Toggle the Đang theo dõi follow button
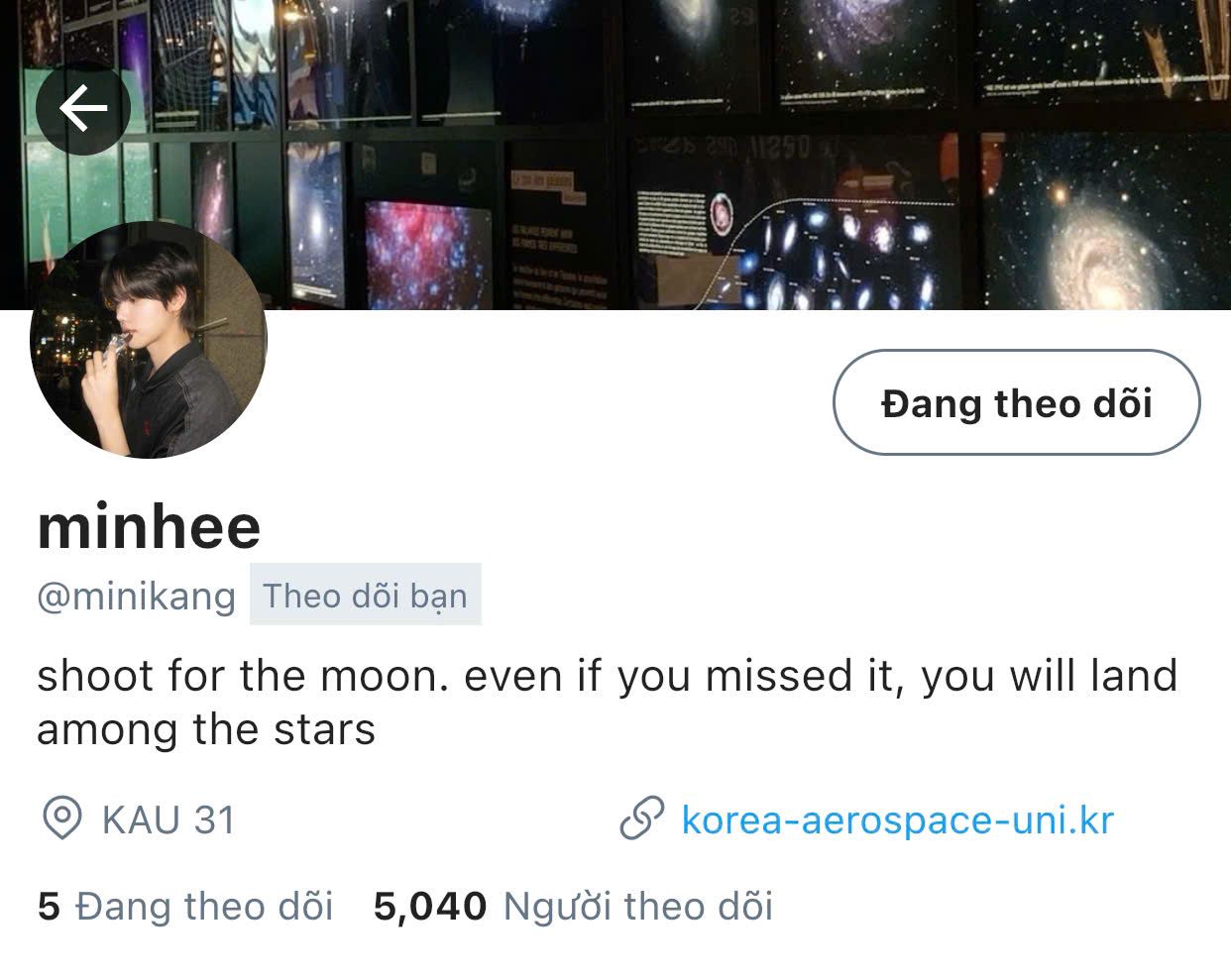This screenshot has height=980, width=1231. pos(1017,402)
